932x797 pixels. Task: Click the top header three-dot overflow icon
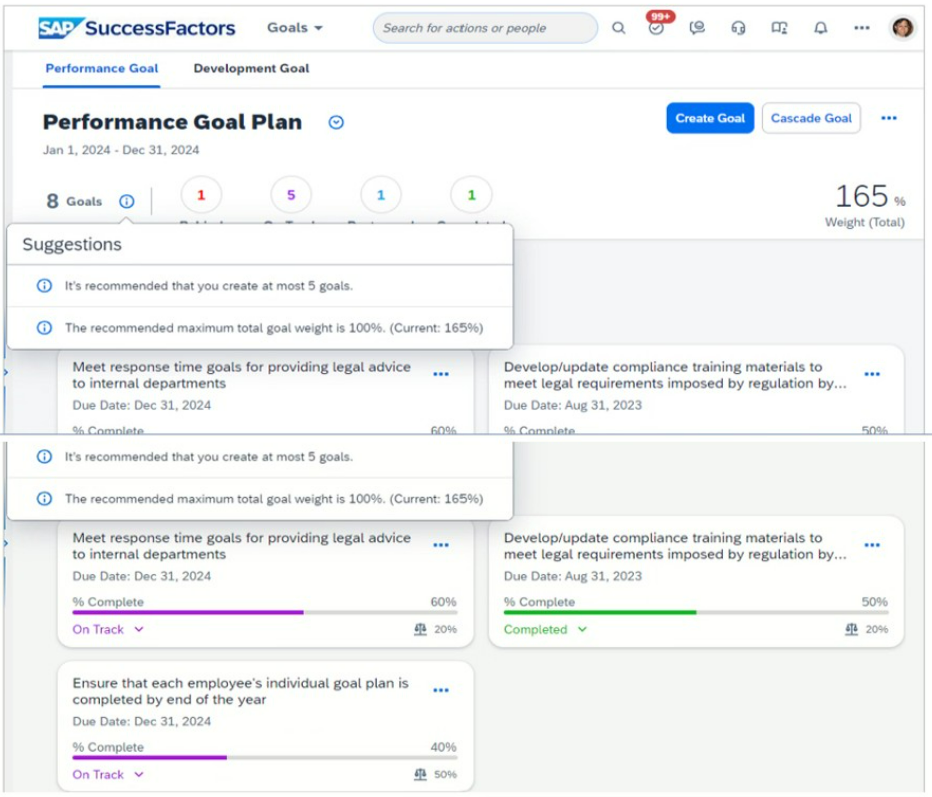[x=861, y=28]
